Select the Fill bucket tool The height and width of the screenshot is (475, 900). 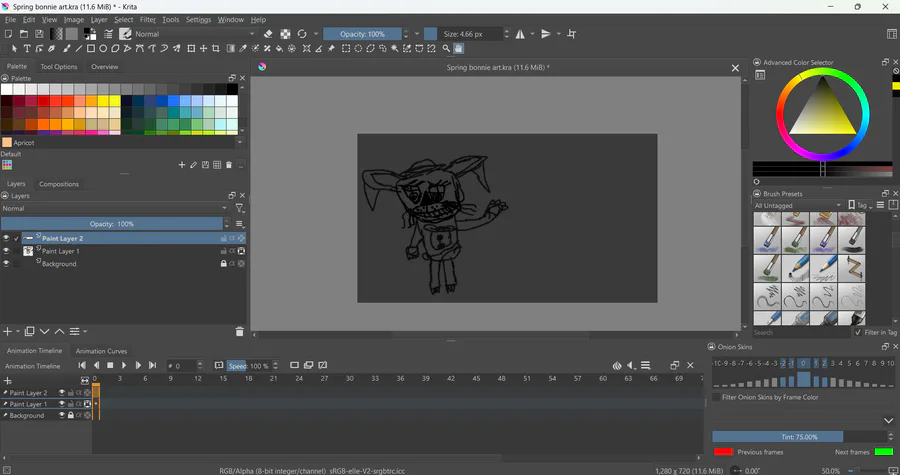point(280,49)
